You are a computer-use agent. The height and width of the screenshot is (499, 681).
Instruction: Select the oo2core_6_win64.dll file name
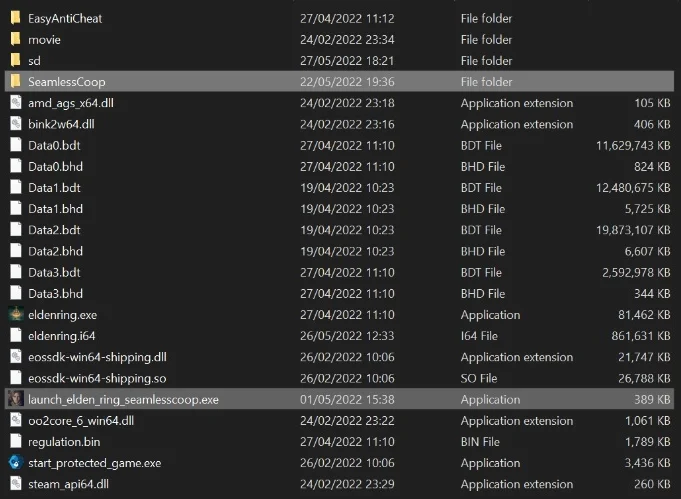click(80, 420)
